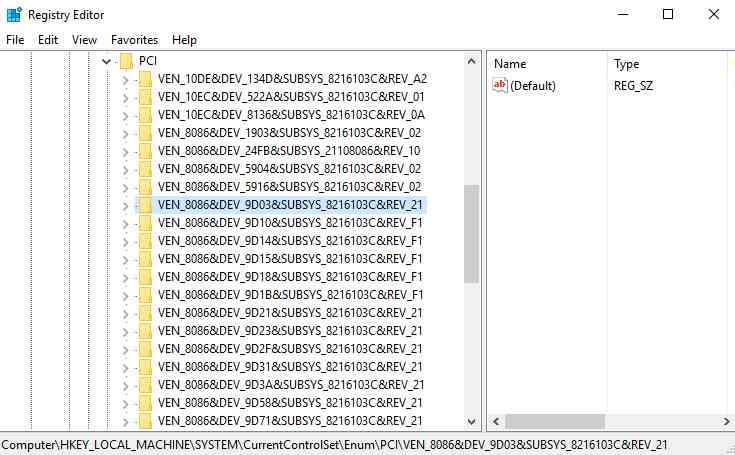Expand VEN_8086&DEV_9D71 key
This screenshot has width=735, height=455.
coord(125,422)
